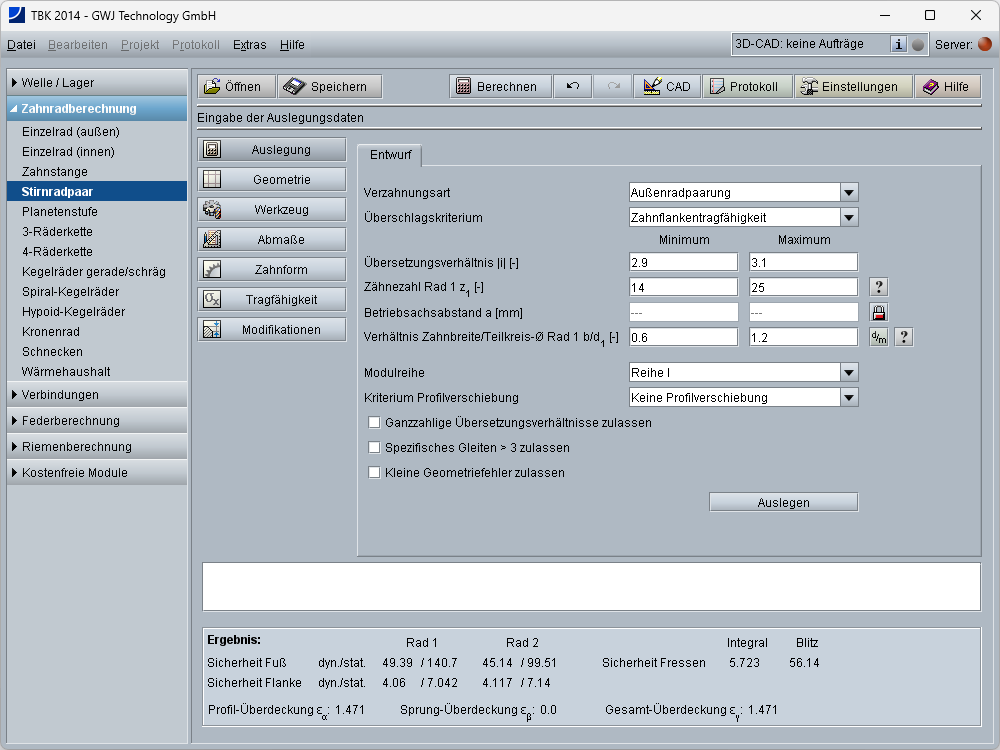The image size is (1000, 750).
Task: Open the Verzahnungsart dropdown
Action: click(848, 193)
